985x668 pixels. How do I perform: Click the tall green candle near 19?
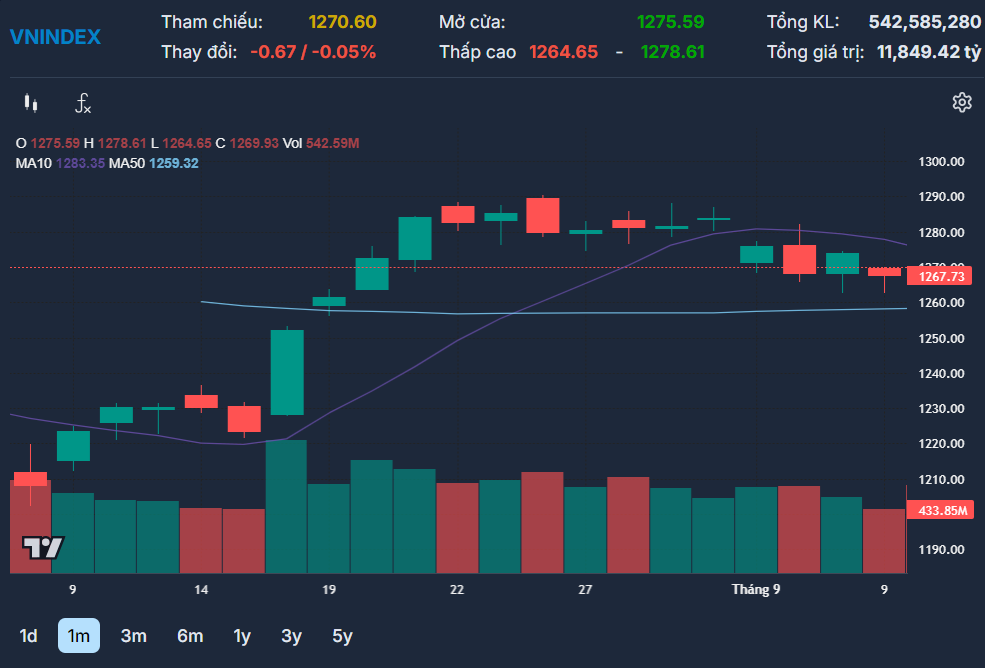[287, 372]
